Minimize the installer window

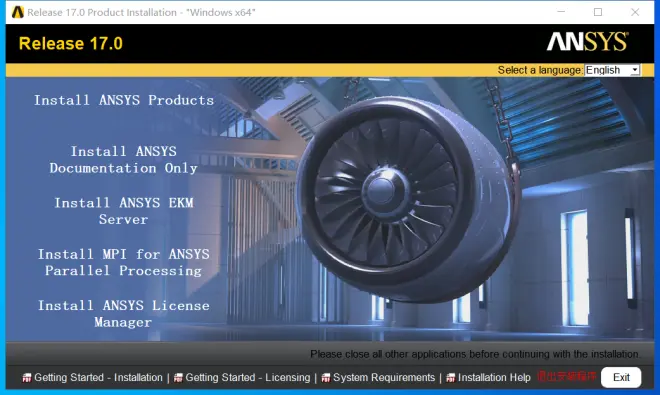[561, 12]
